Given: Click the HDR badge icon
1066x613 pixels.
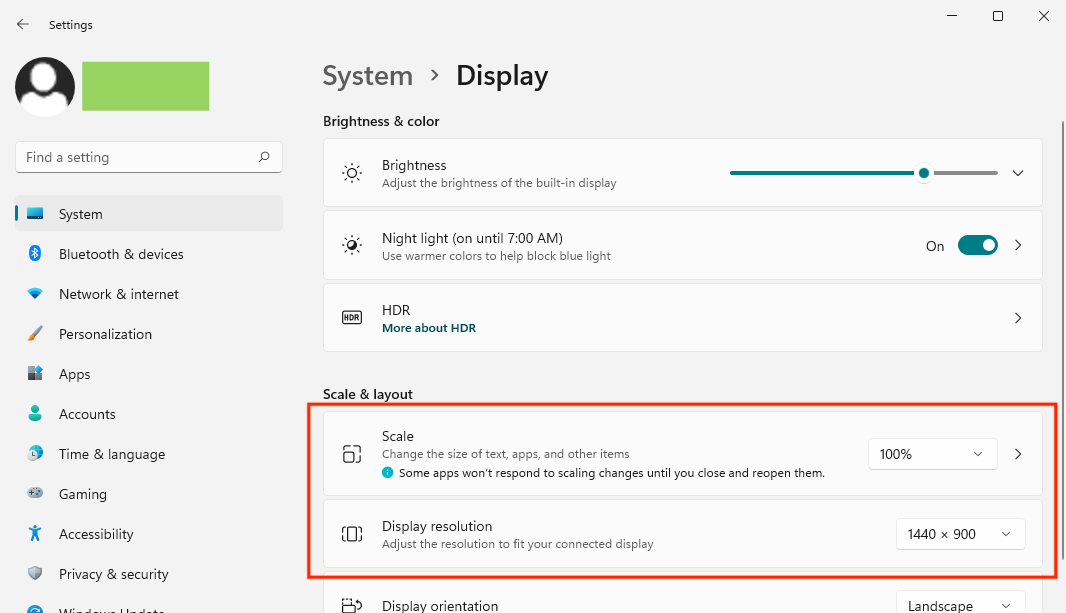Looking at the screenshot, I should point(351,317).
